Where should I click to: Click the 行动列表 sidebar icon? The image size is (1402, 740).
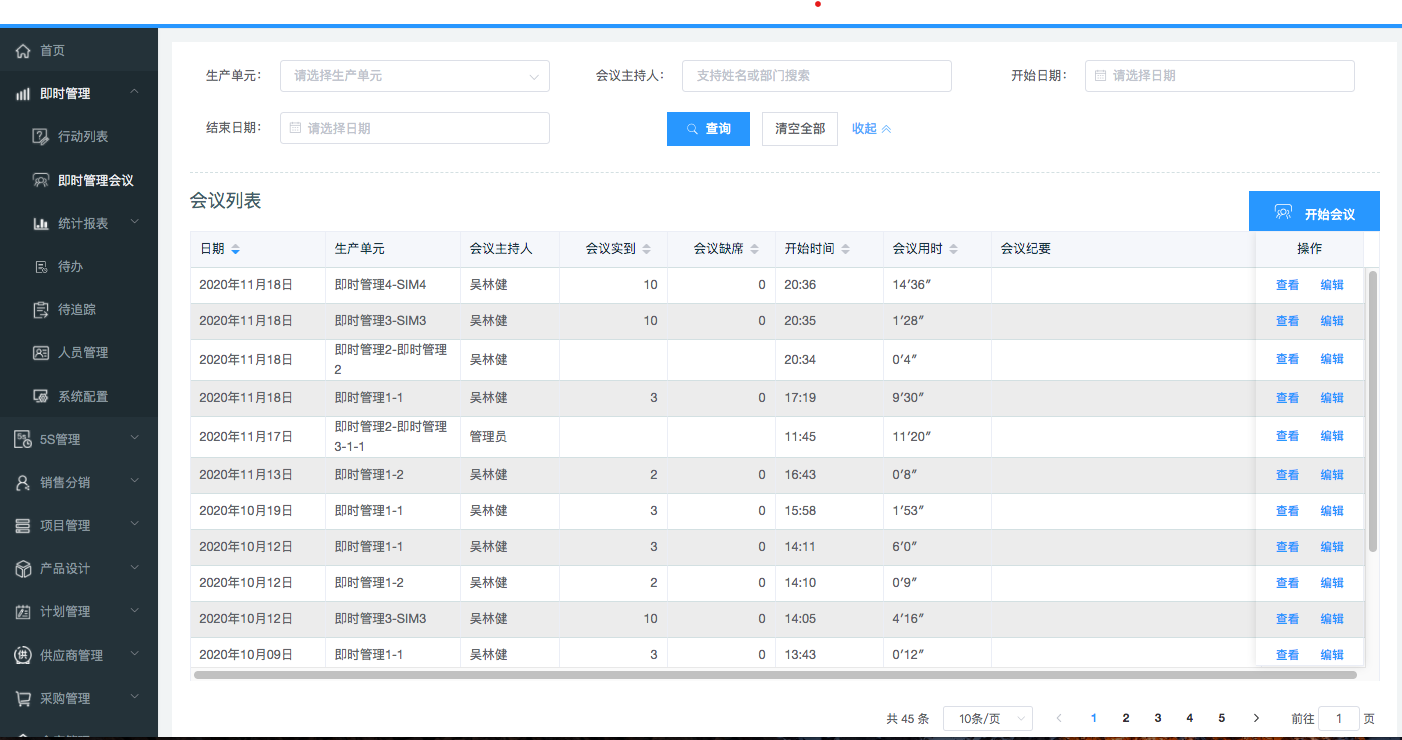(x=40, y=137)
